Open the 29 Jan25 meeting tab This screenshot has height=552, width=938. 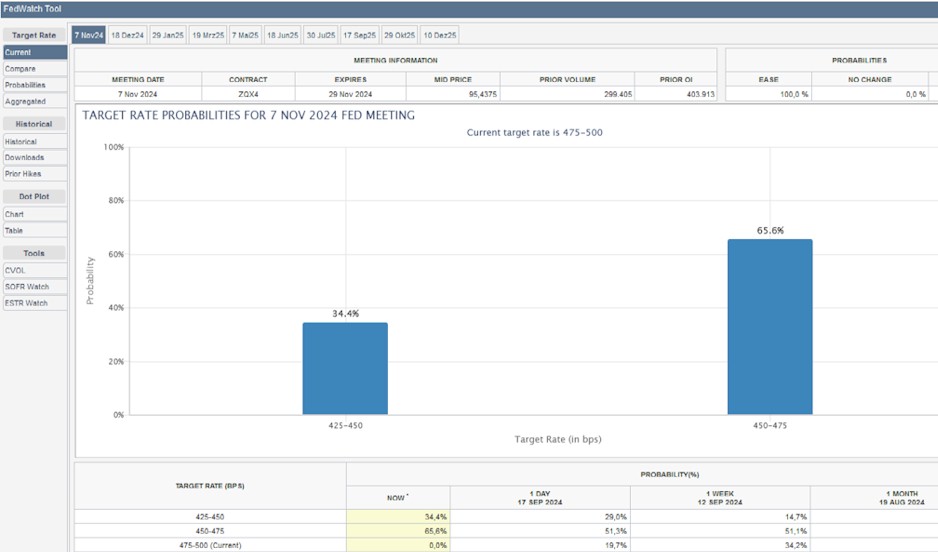pyautogui.click(x=168, y=35)
